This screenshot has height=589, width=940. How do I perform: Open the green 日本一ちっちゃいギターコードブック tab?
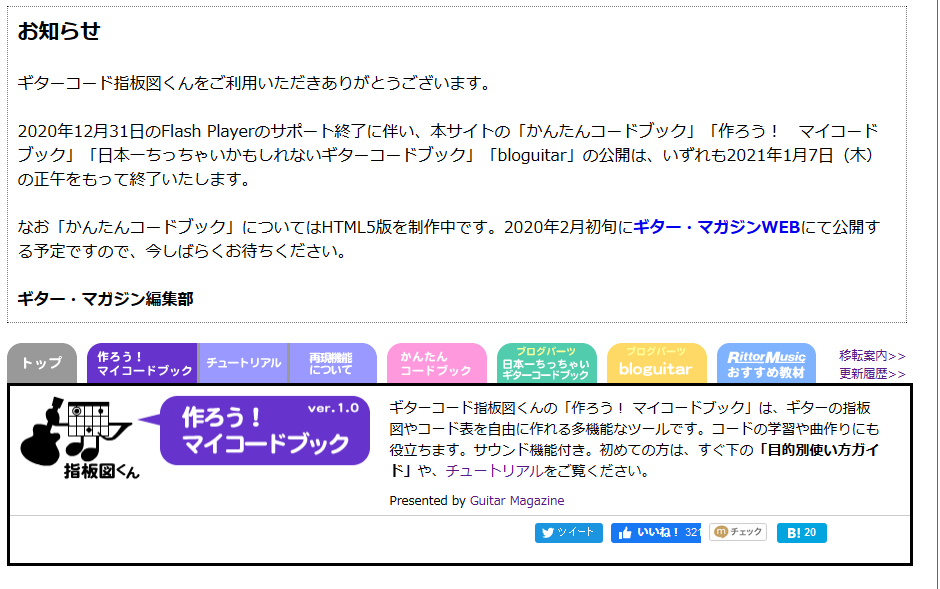[547, 363]
